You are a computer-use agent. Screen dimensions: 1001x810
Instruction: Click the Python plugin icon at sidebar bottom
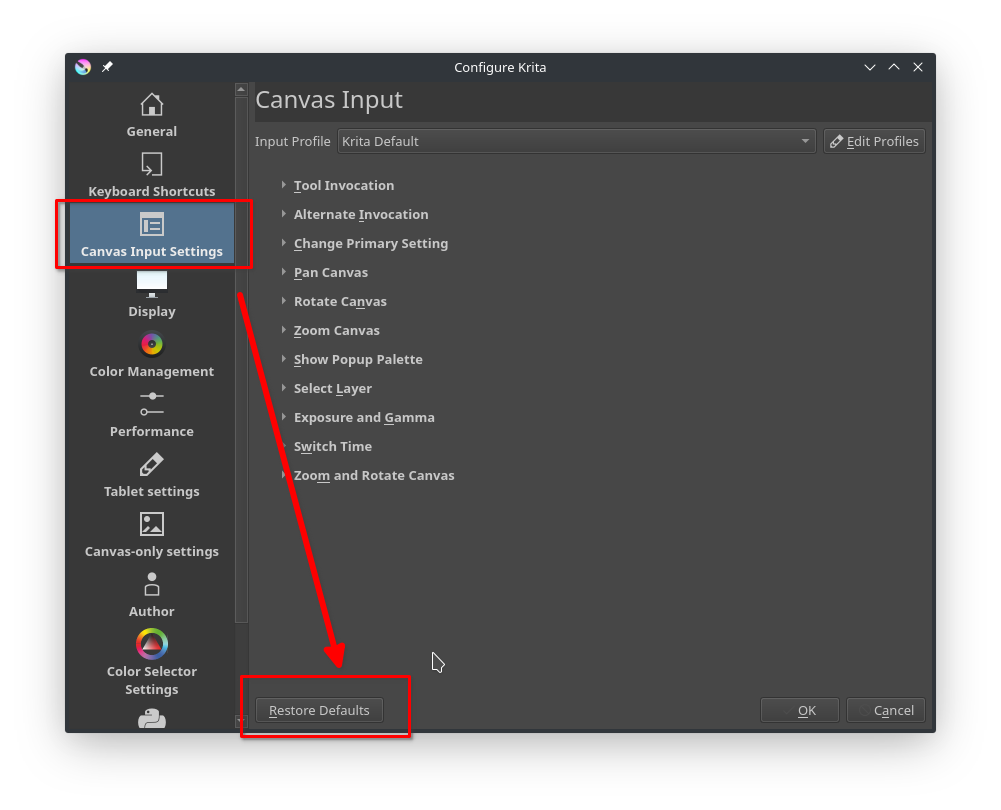coord(151,718)
